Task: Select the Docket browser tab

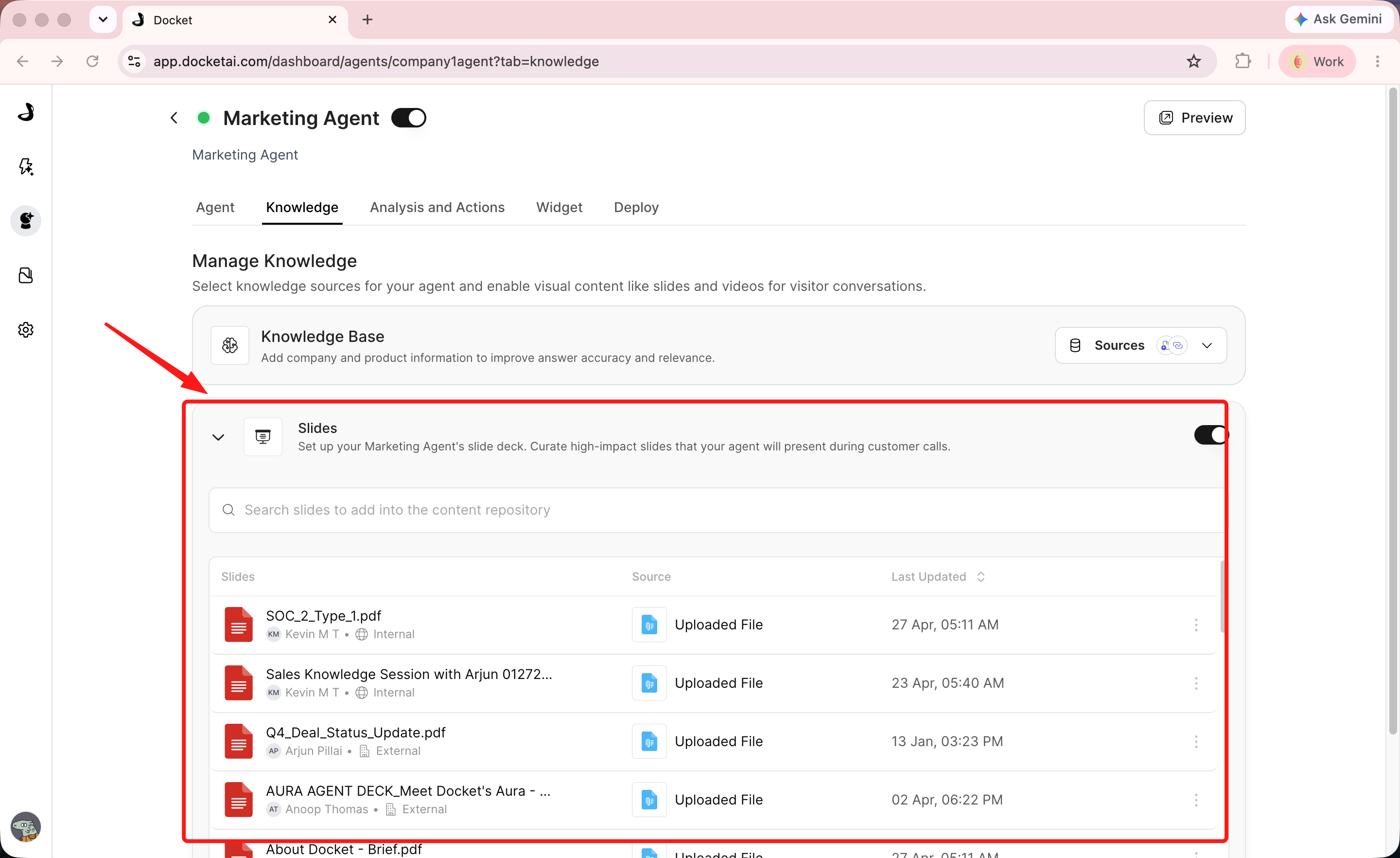Action: pos(235,20)
